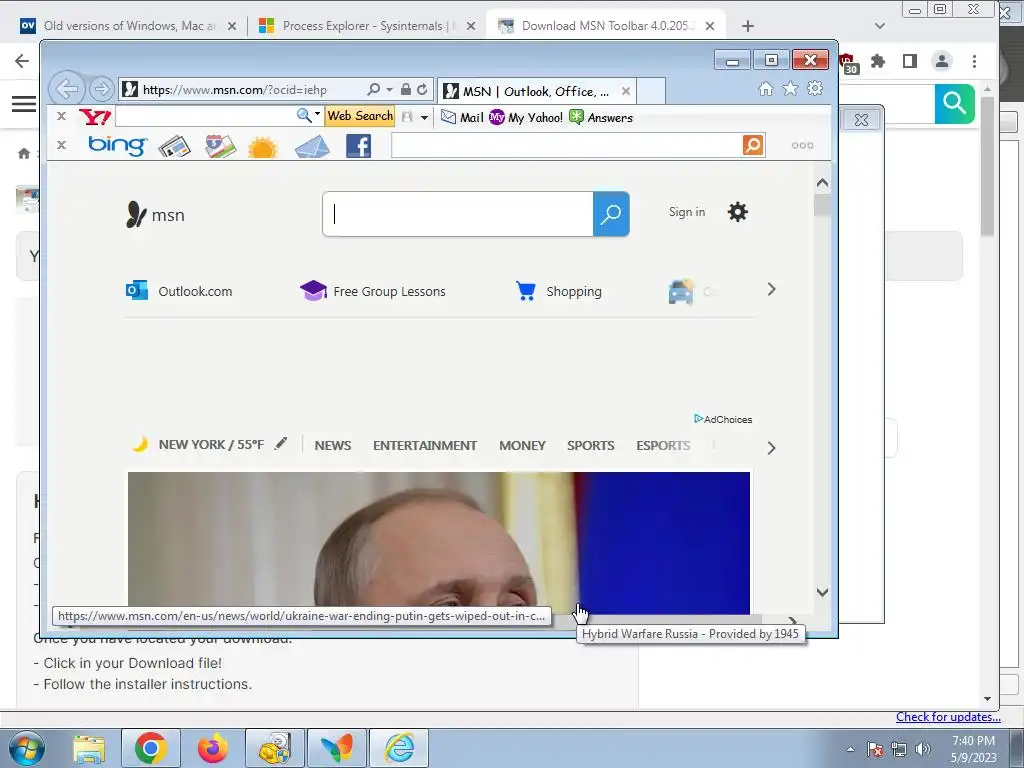Click the Yahoo toolbar magnifier icon
The width and height of the screenshot is (1024, 768).
tap(304, 116)
